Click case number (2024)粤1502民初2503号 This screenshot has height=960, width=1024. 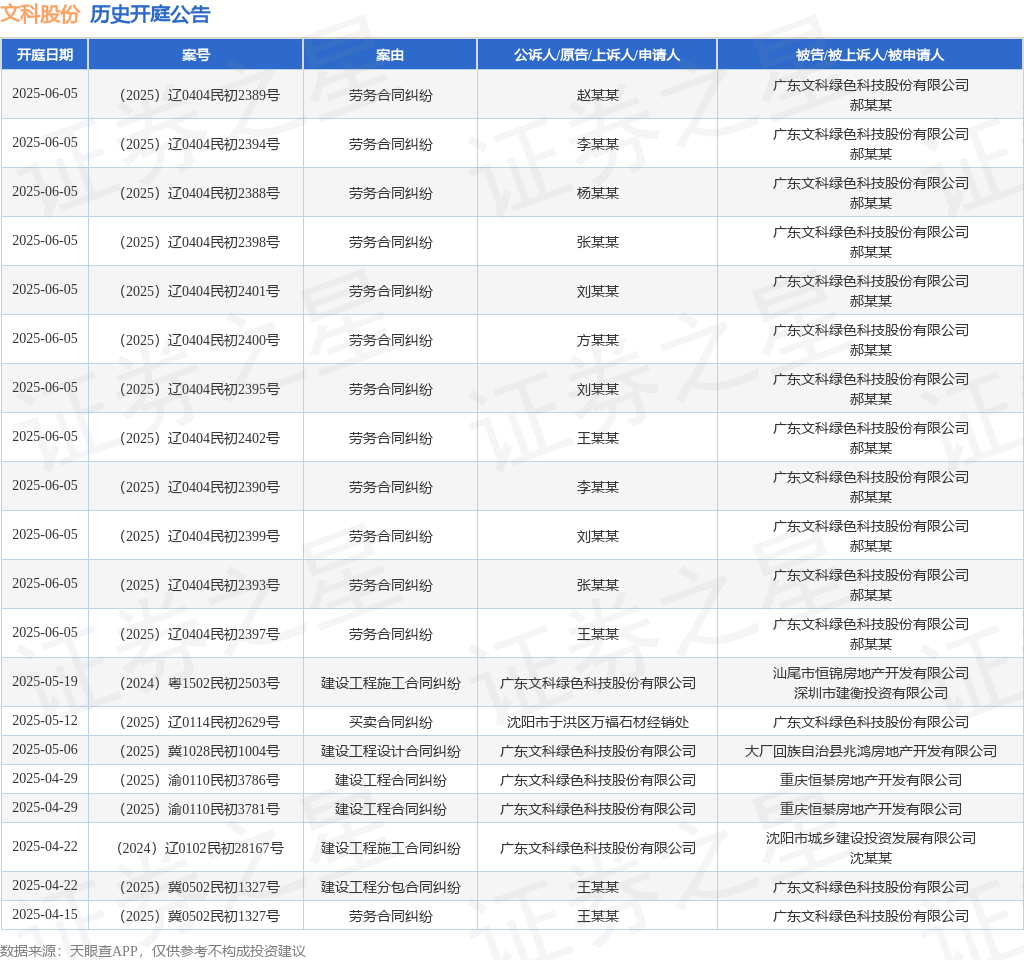[x=199, y=683]
